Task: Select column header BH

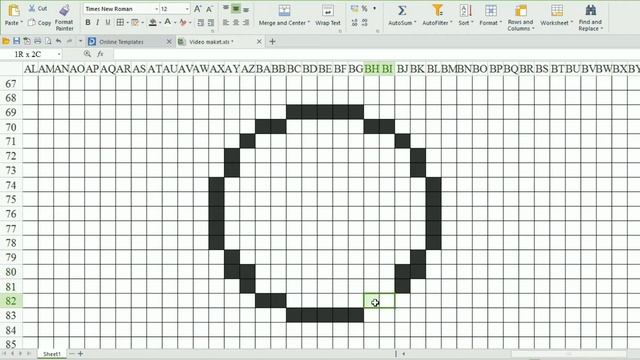Action: click(x=371, y=69)
